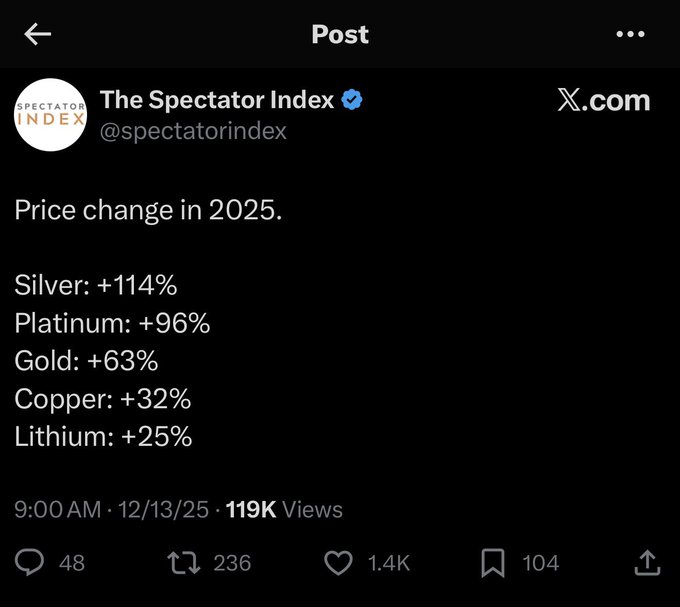Open the three-dot more options menu
680x607 pixels.
pos(630,34)
